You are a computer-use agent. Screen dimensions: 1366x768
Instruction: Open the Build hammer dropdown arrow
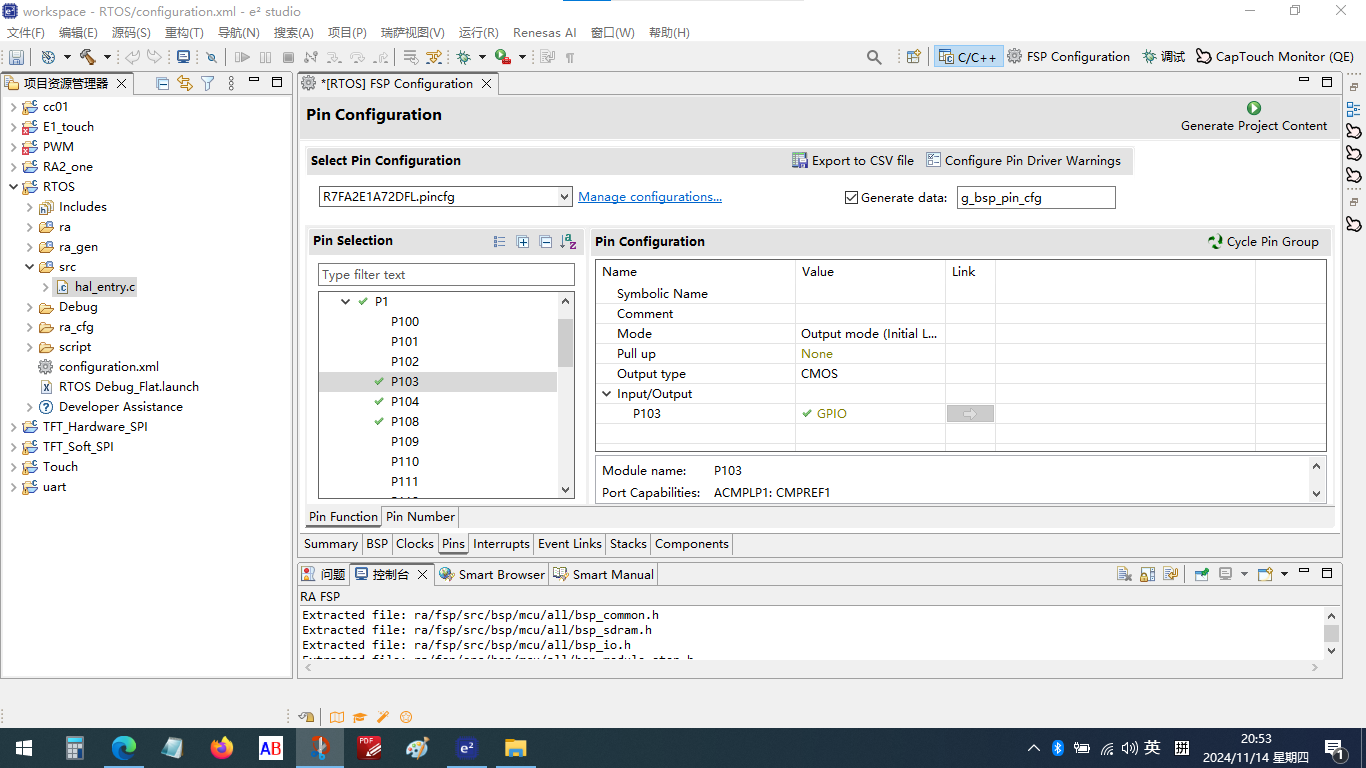107,57
